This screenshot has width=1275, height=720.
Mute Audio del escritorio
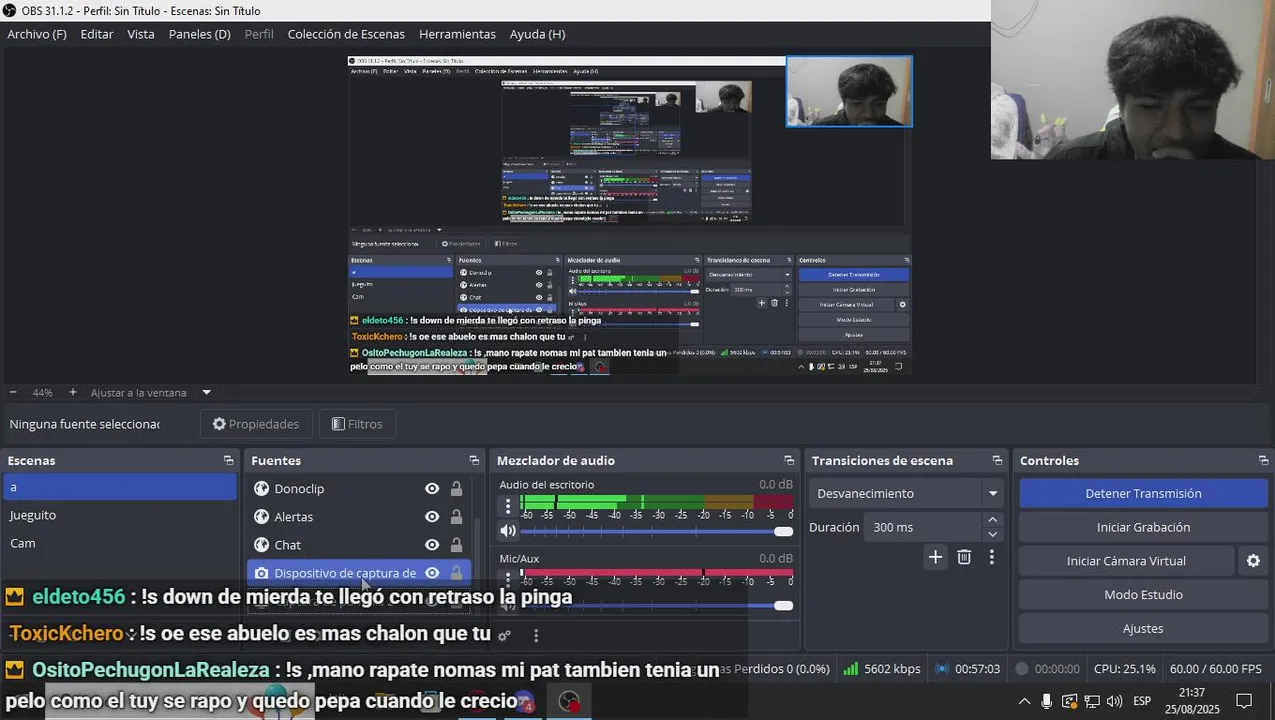pos(508,531)
